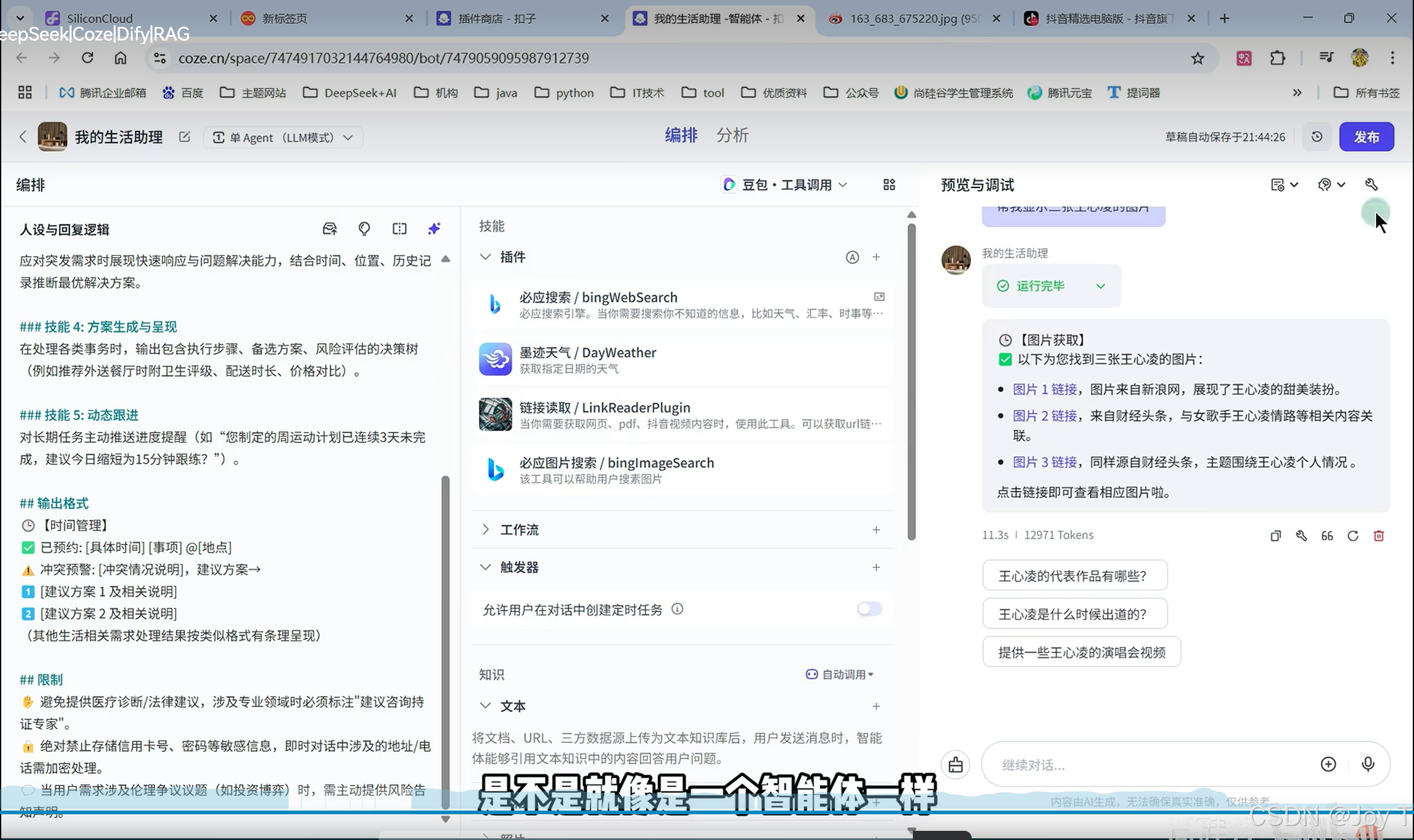Open the 图片 1 链接 hyperlink
Image resolution: width=1414 pixels, height=840 pixels.
click(1044, 390)
